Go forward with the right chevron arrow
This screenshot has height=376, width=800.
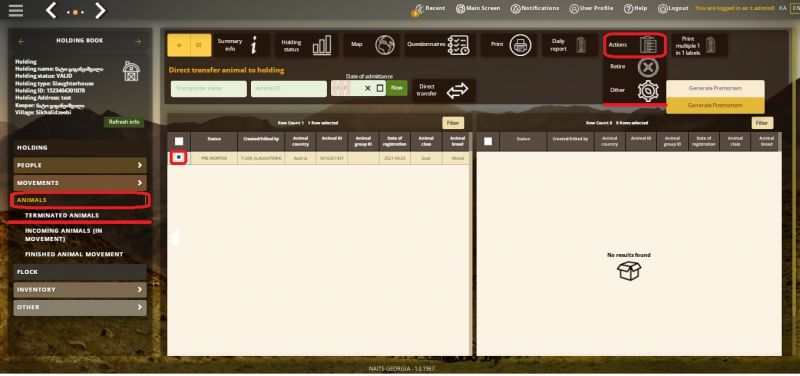[101, 10]
